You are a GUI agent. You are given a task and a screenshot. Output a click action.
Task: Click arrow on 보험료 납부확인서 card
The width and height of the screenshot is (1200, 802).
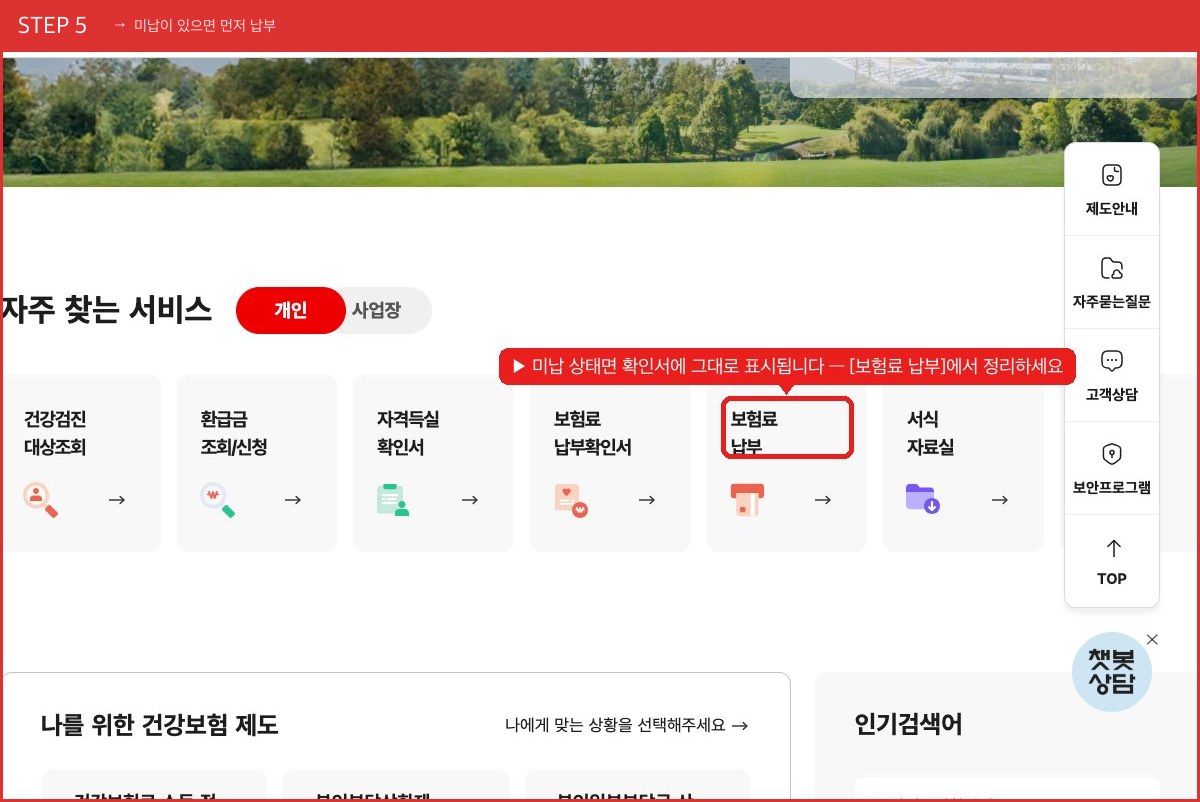point(647,499)
